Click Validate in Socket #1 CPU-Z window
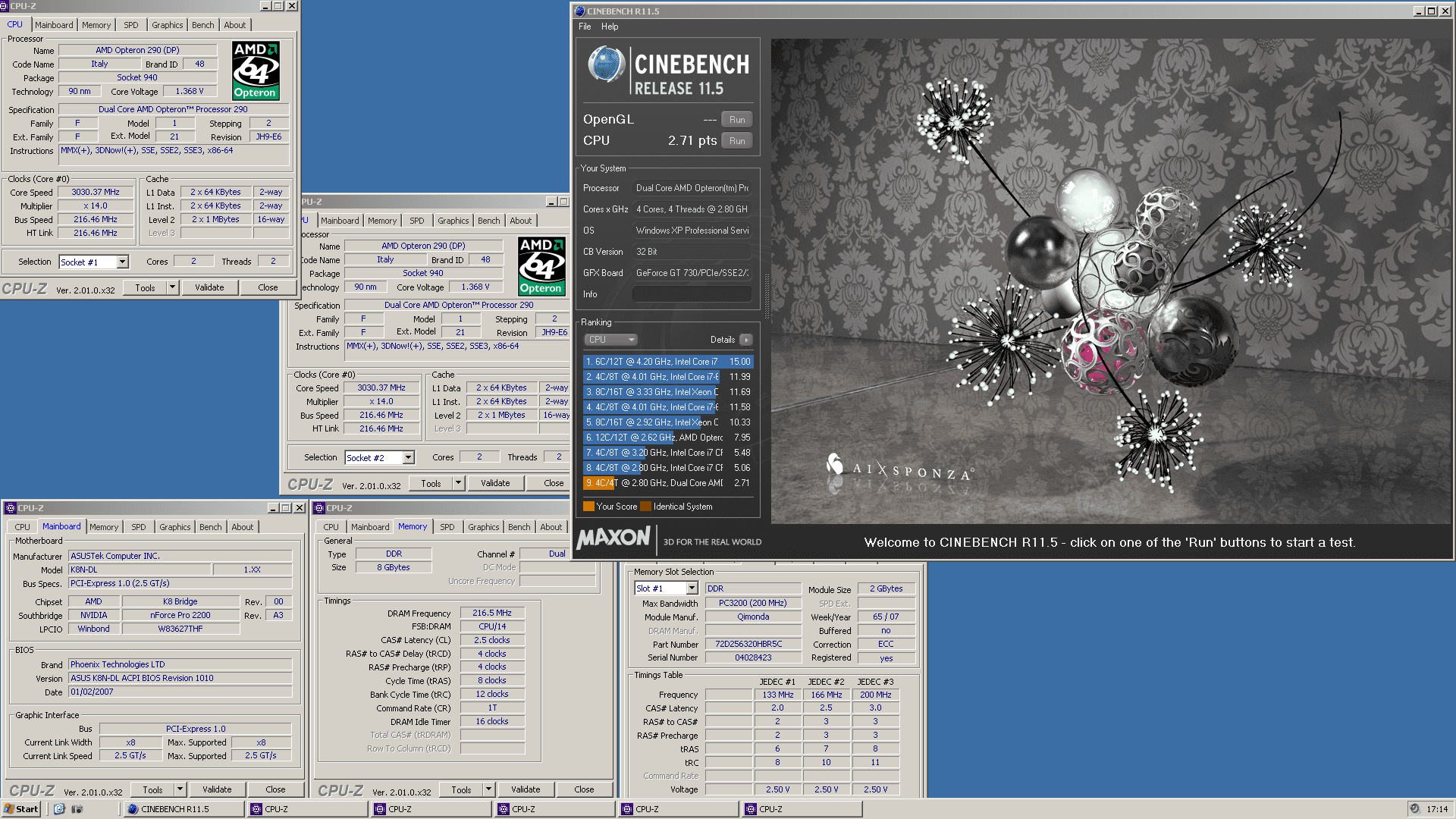Screen dimensions: 1456x819 click(209, 287)
